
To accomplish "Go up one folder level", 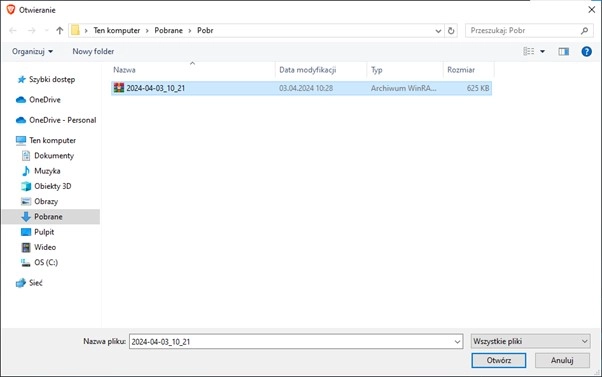I will pos(60,30).
